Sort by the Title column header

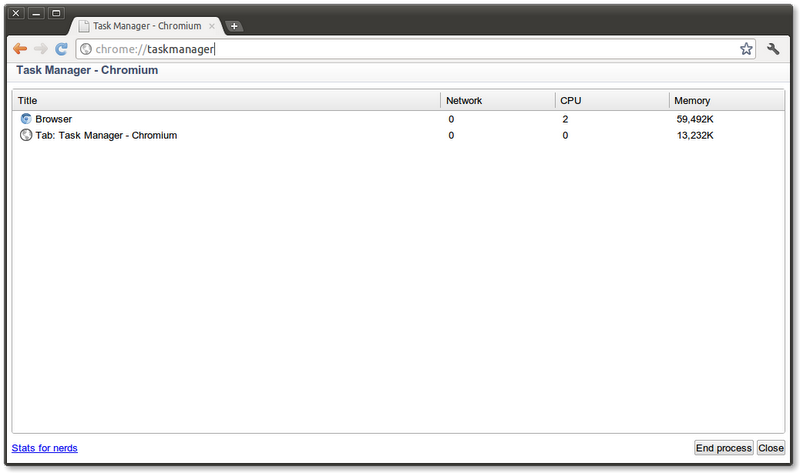(227, 101)
